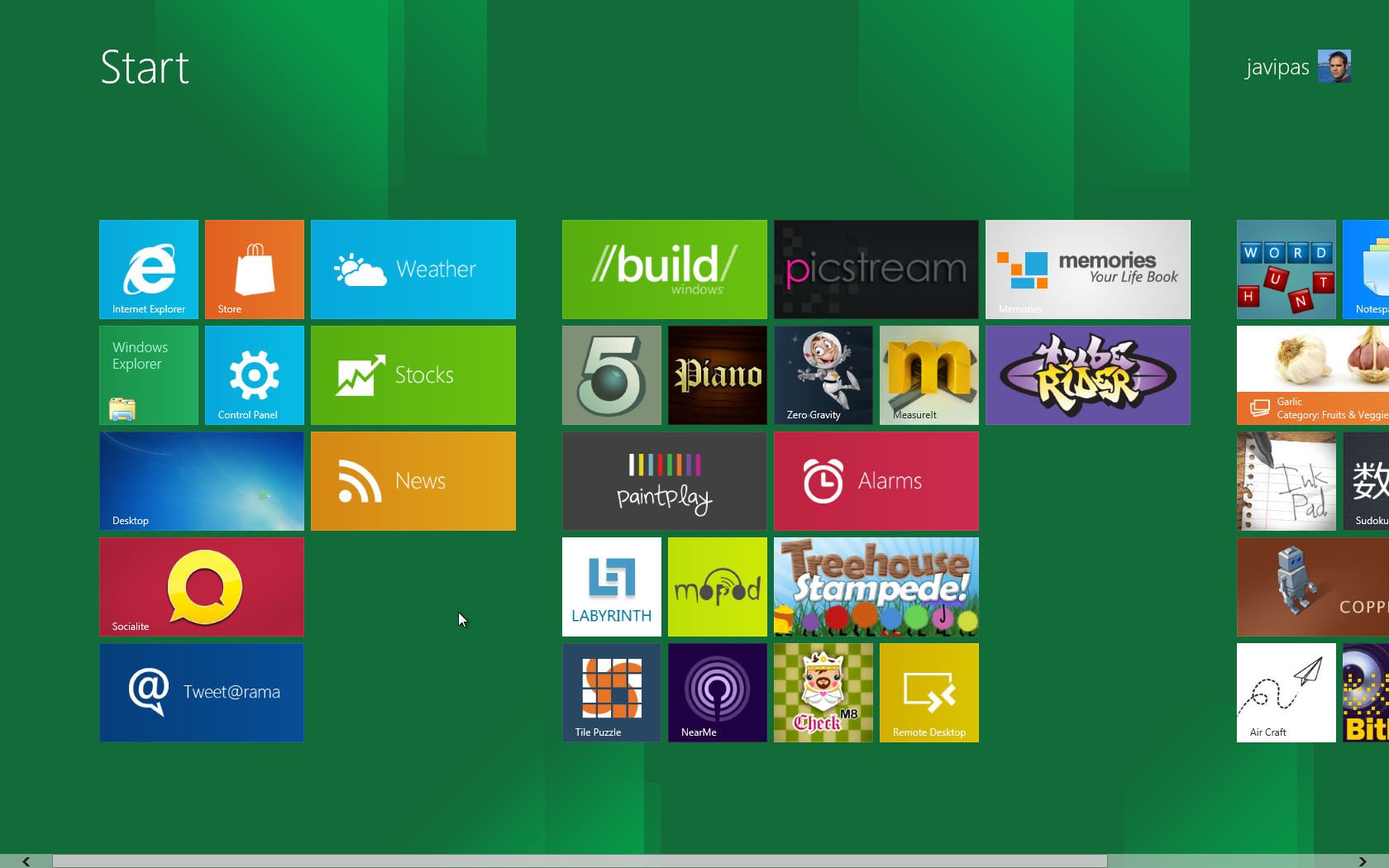
Task: Launch the NearMe app tile
Action: (x=718, y=693)
